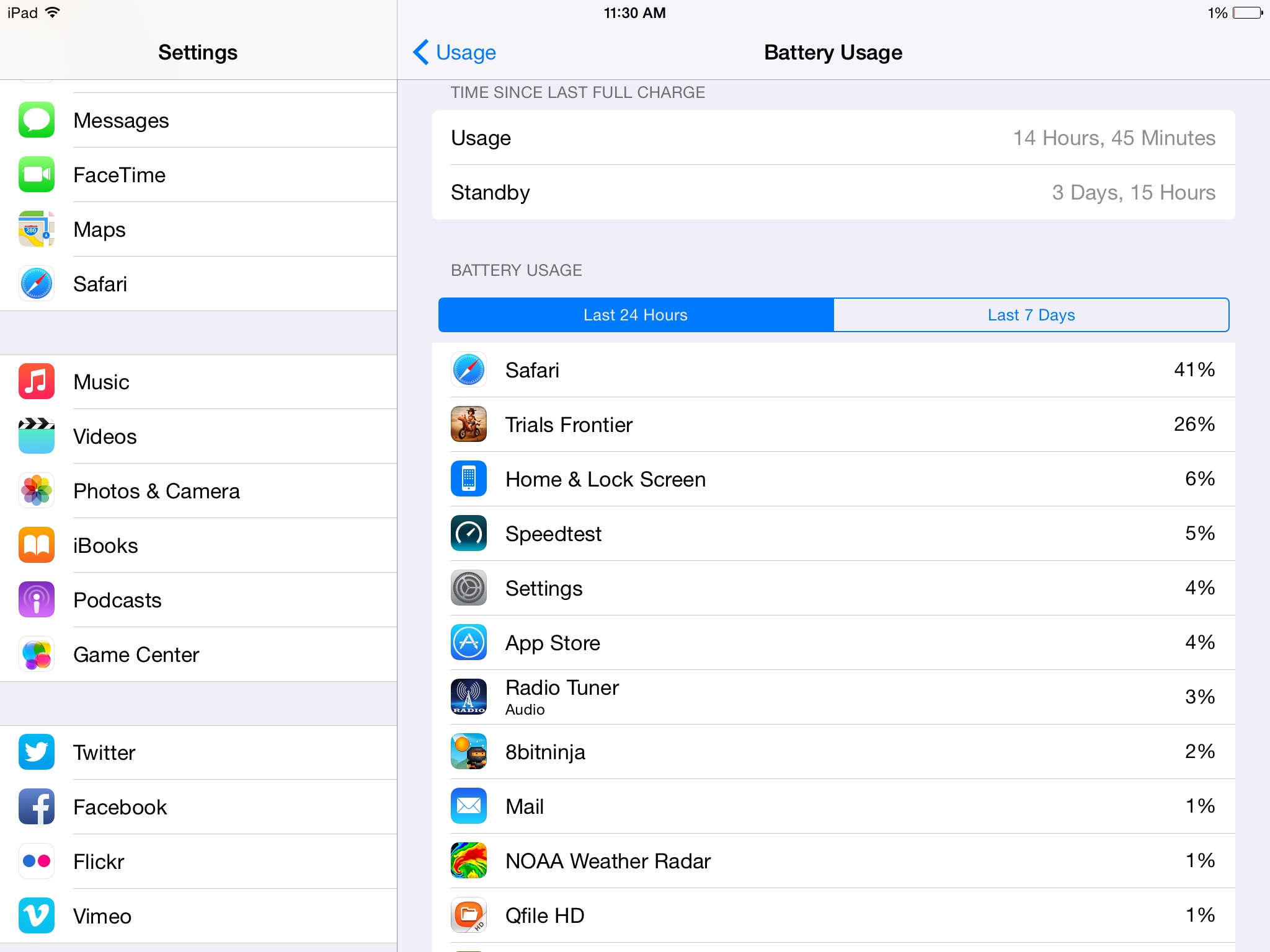Tap the Vimeo icon in sidebar
This screenshot has width=1270, height=952.
[37, 916]
